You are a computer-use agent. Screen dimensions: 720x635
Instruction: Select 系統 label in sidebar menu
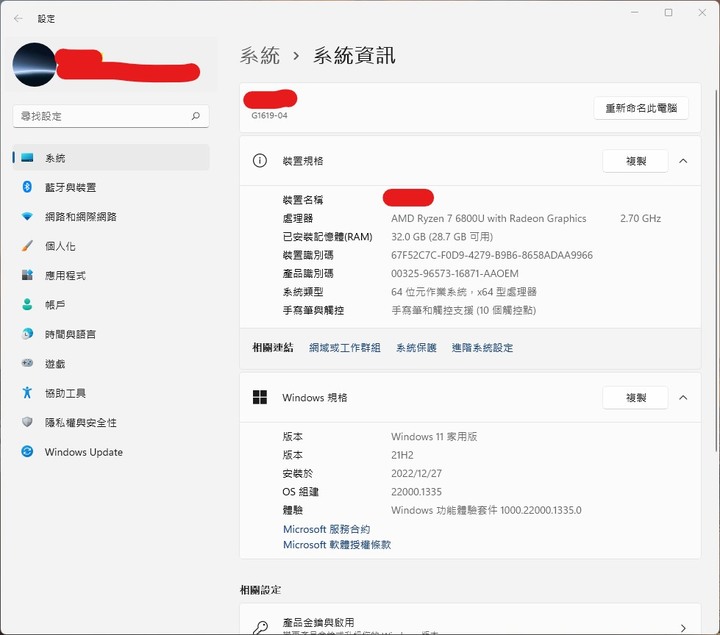55,158
